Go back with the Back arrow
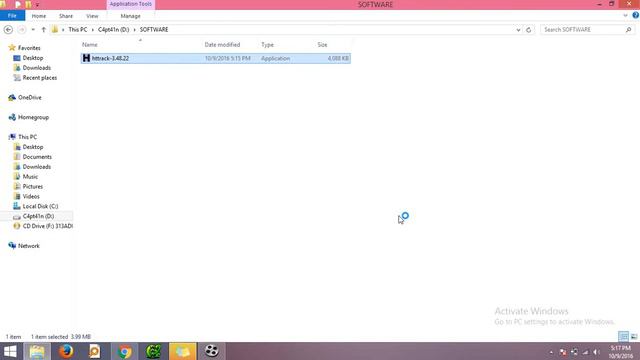The width and height of the screenshot is (640, 360). [8, 30]
